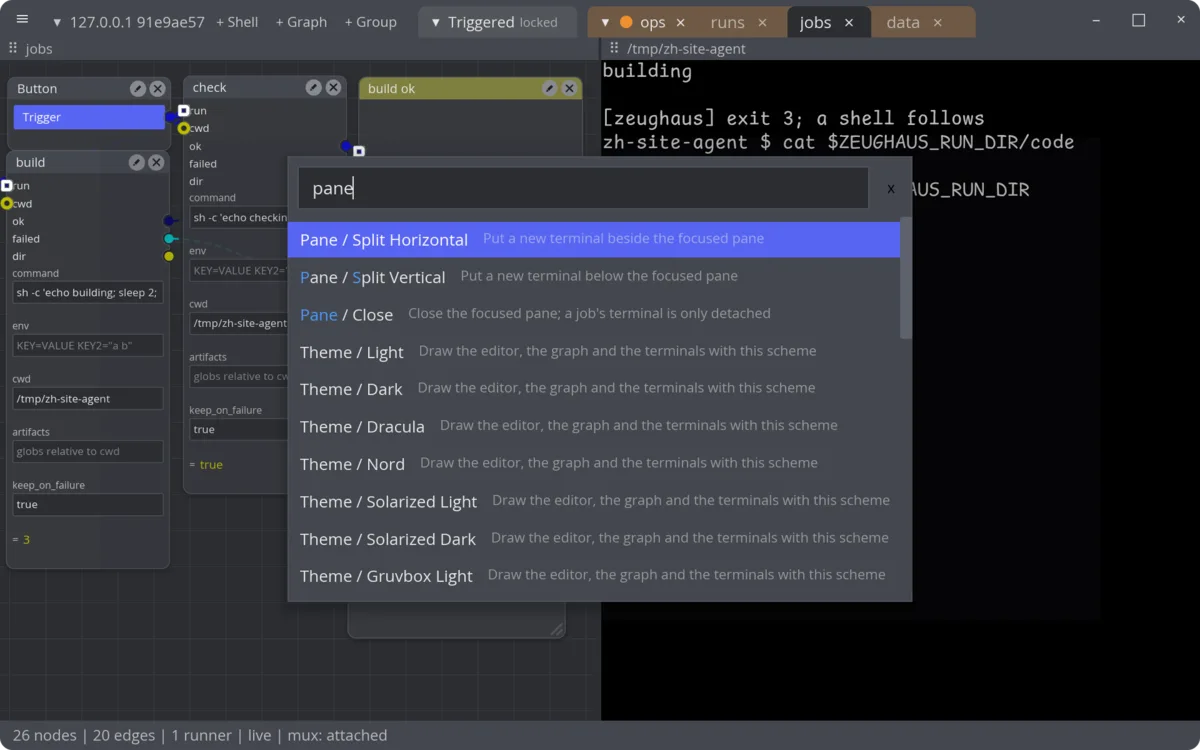Remove the build node

coord(156,162)
